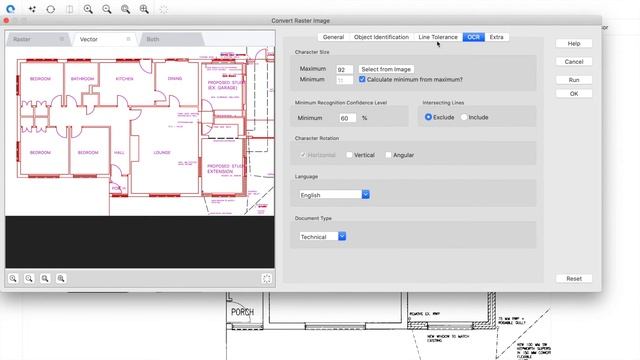
Task: Click the Help button
Action: 574,43
